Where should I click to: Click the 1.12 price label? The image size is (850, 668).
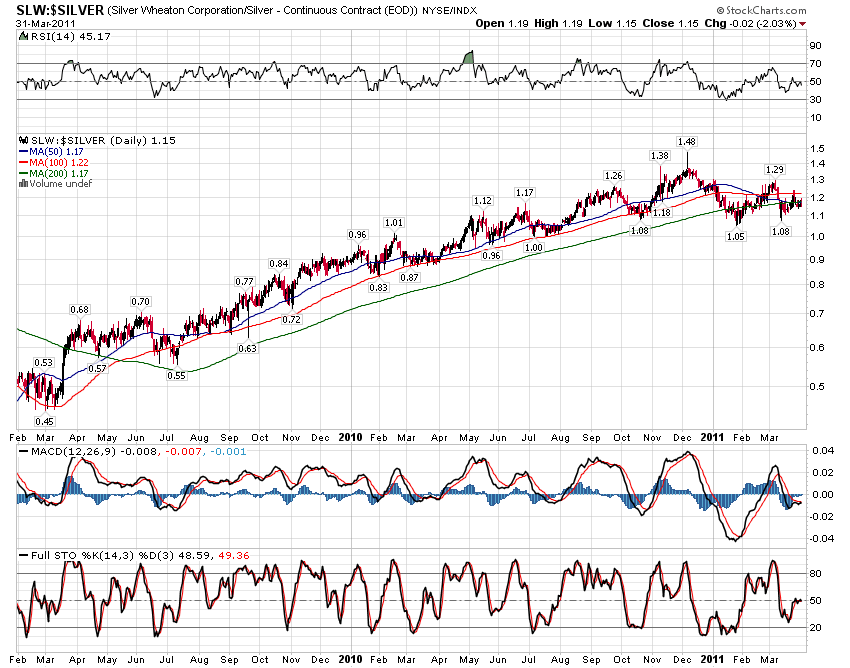482,201
